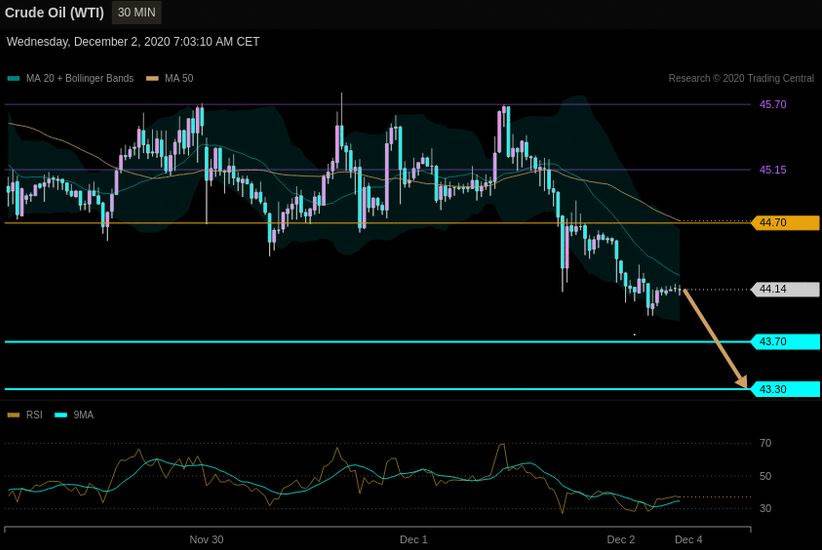This screenshot has width=822, height=550.
Task: Click the RSI legend label
Action: (x=34, y=415)
